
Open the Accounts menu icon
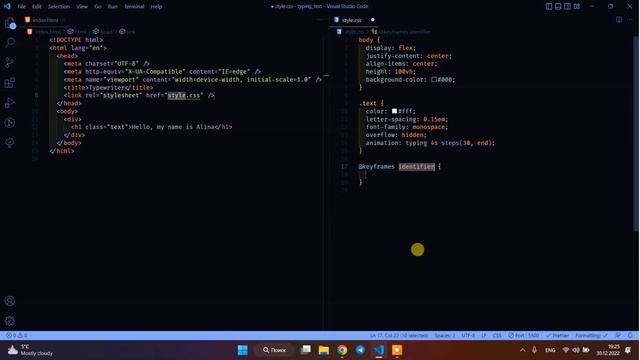[x=10, y=301]
